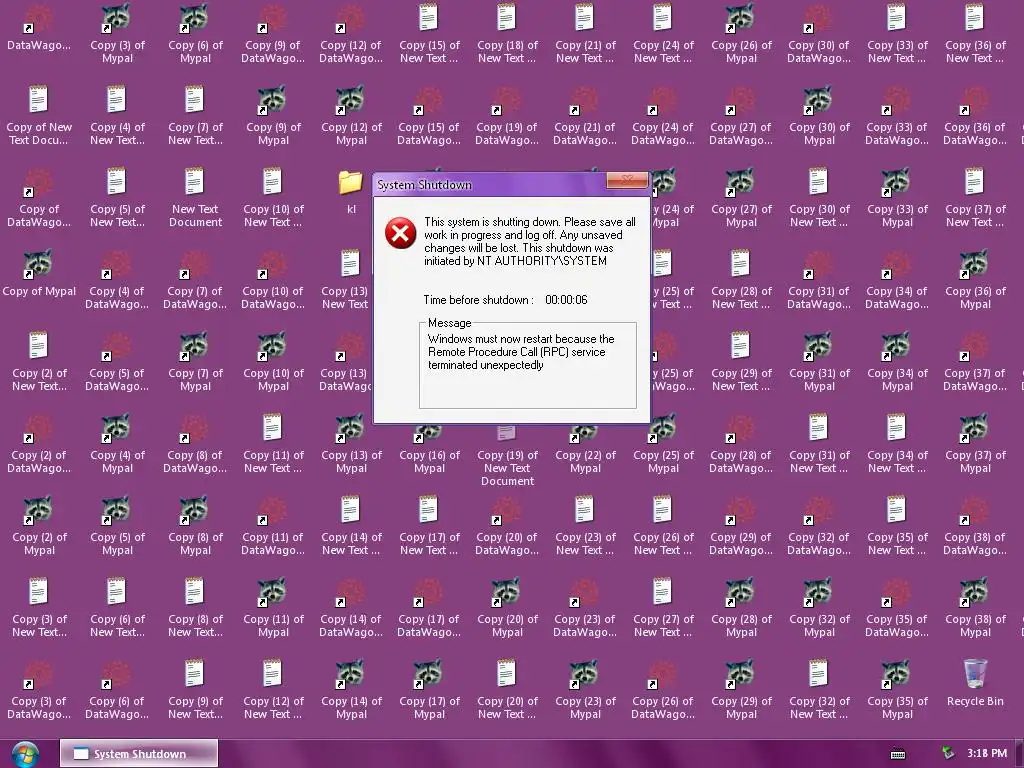This screenshot has height=768, width=1024.
Task: Select 'Copy (3) of DataWago...' shortcut
Action: pyautogui.click(x=39, y=690)
